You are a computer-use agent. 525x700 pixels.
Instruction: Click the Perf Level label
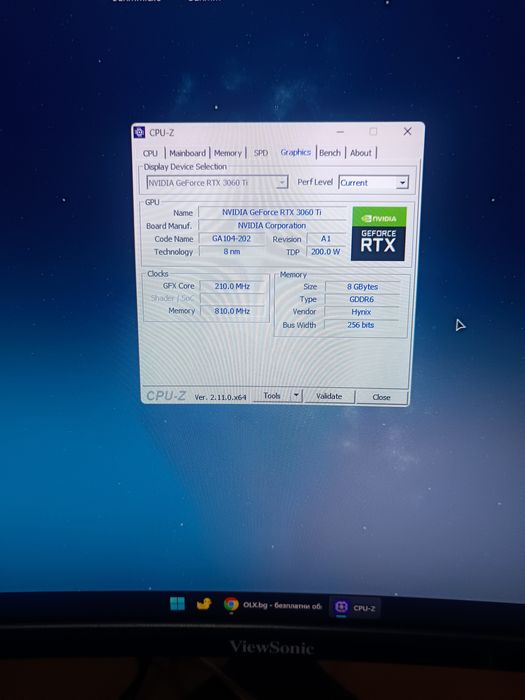click(x=315, y=182)
